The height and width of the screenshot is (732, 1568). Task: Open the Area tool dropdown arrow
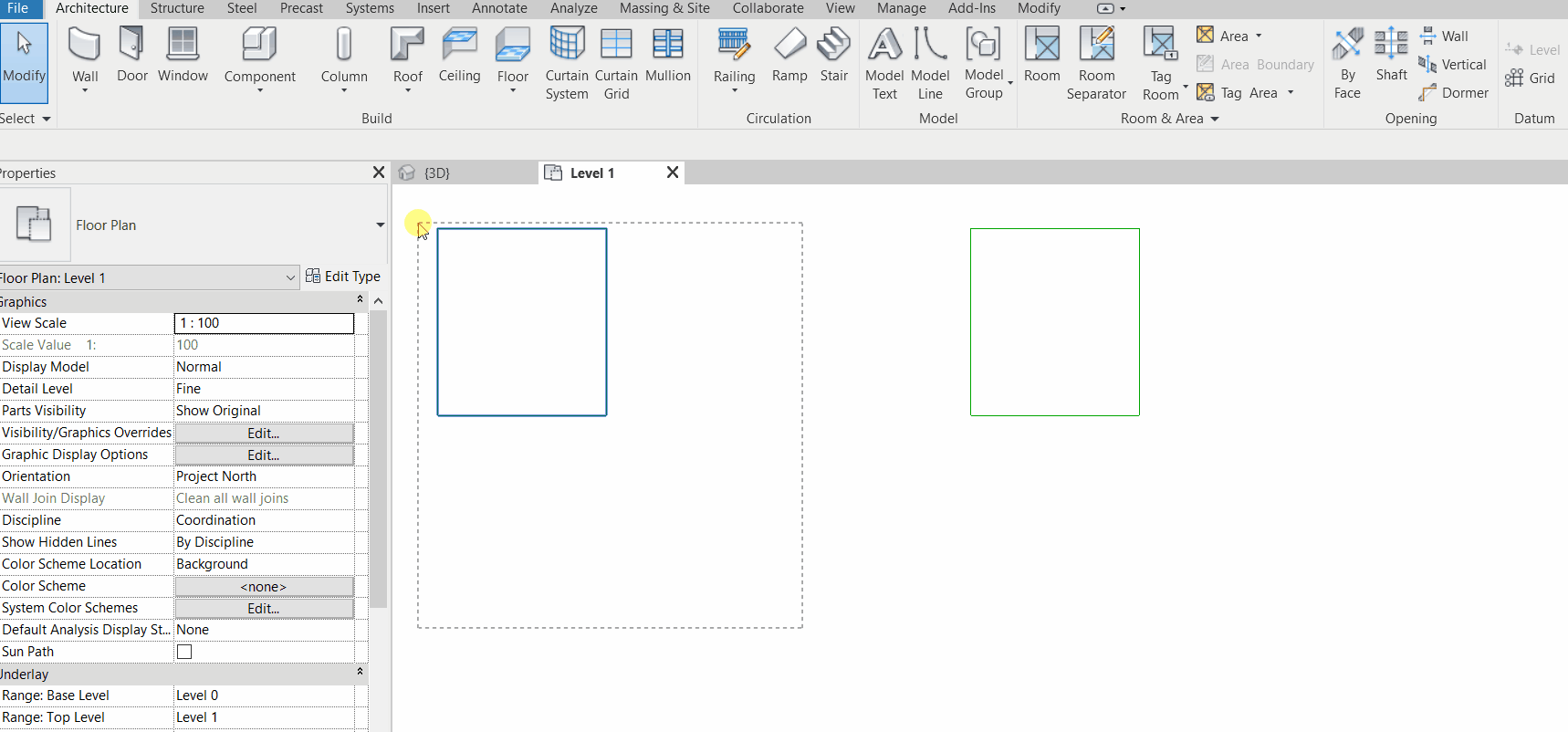1259,37
